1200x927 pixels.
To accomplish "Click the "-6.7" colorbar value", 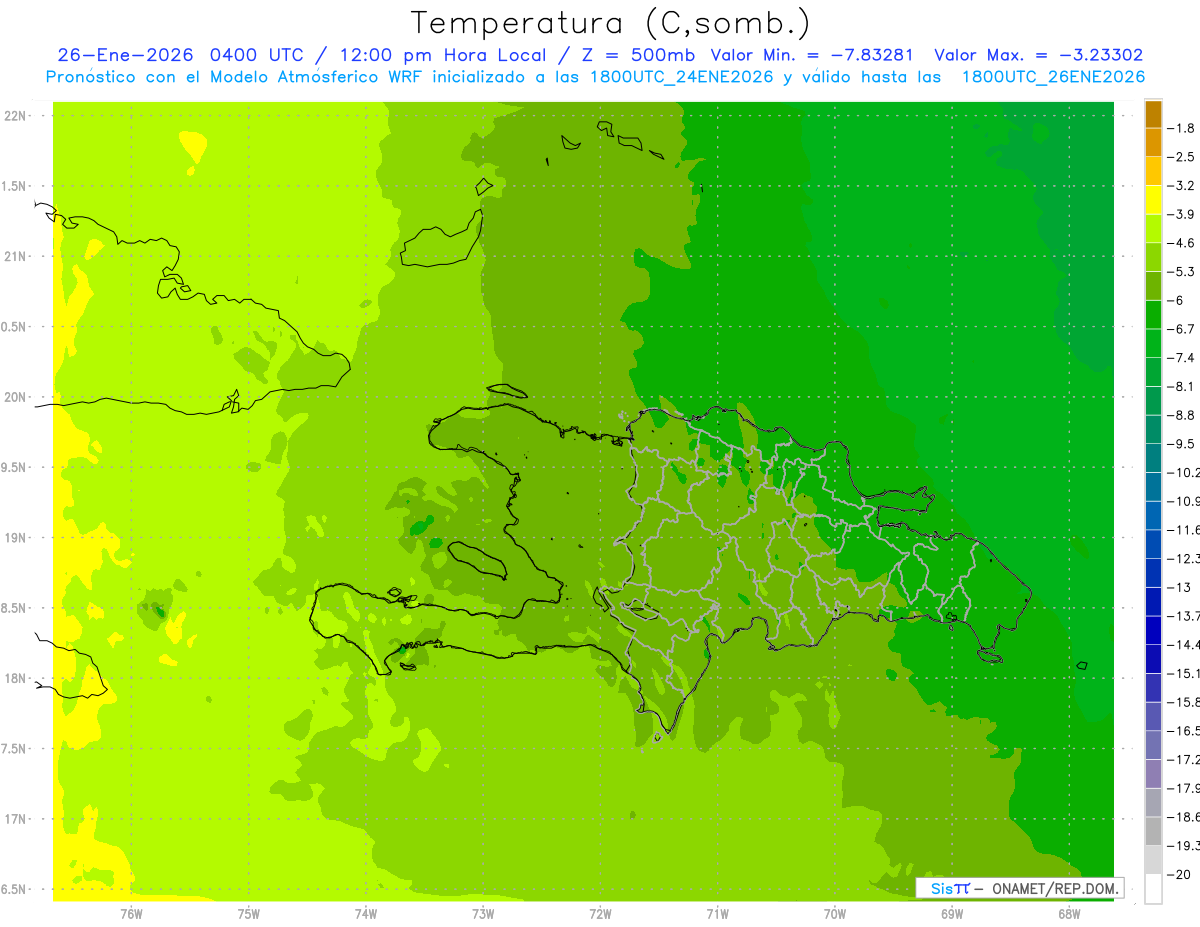I will coord(1181,329).
